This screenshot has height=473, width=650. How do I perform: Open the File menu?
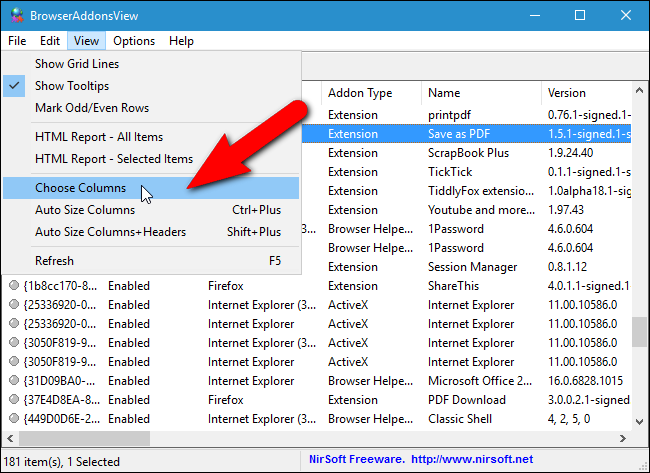17,41
